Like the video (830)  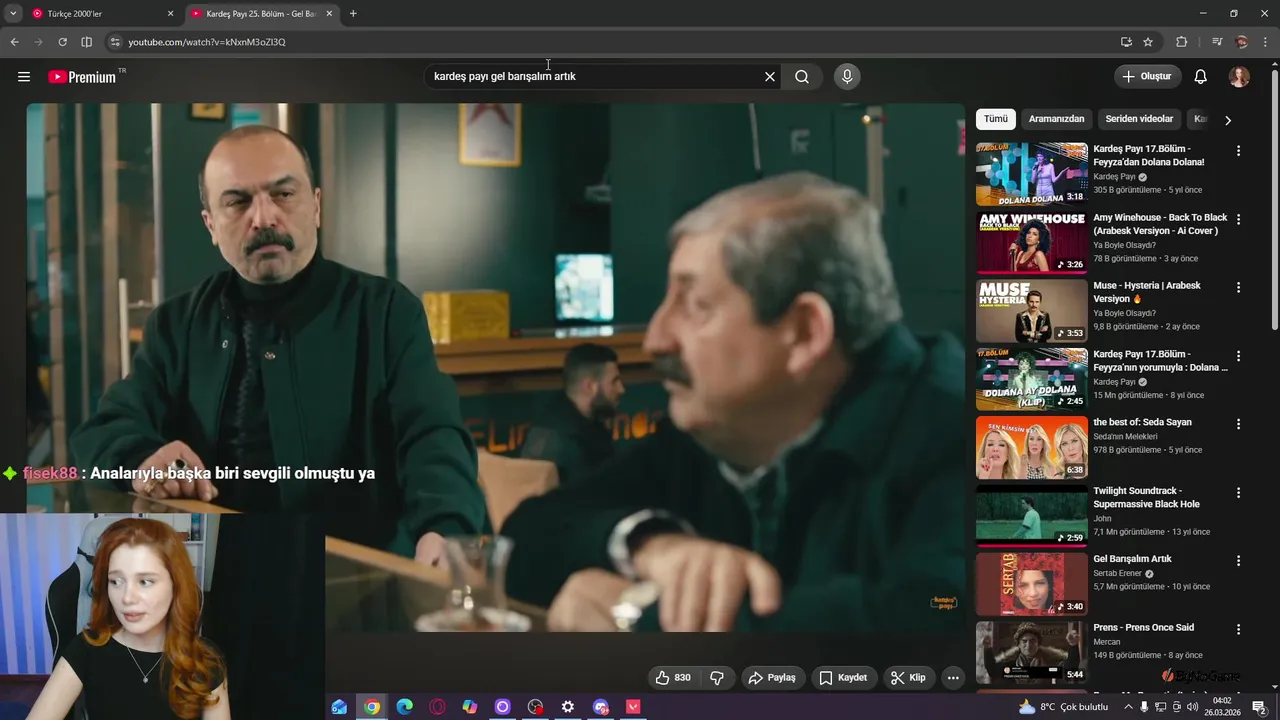point(673,677)
